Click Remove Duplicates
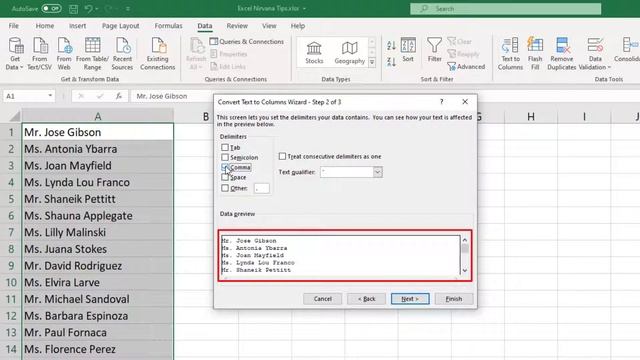This screenshot has width=640, height=360. click(x=562, y=54)
